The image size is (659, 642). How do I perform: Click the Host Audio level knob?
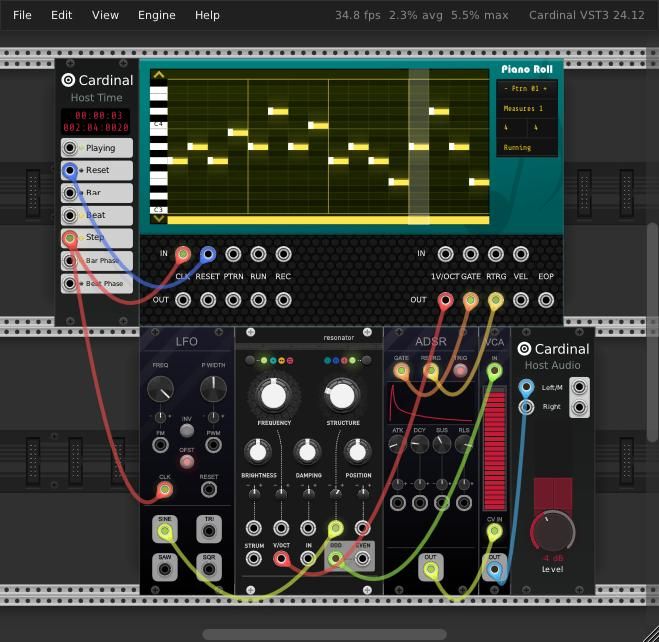pyautogui.click(x=552, y=531)
